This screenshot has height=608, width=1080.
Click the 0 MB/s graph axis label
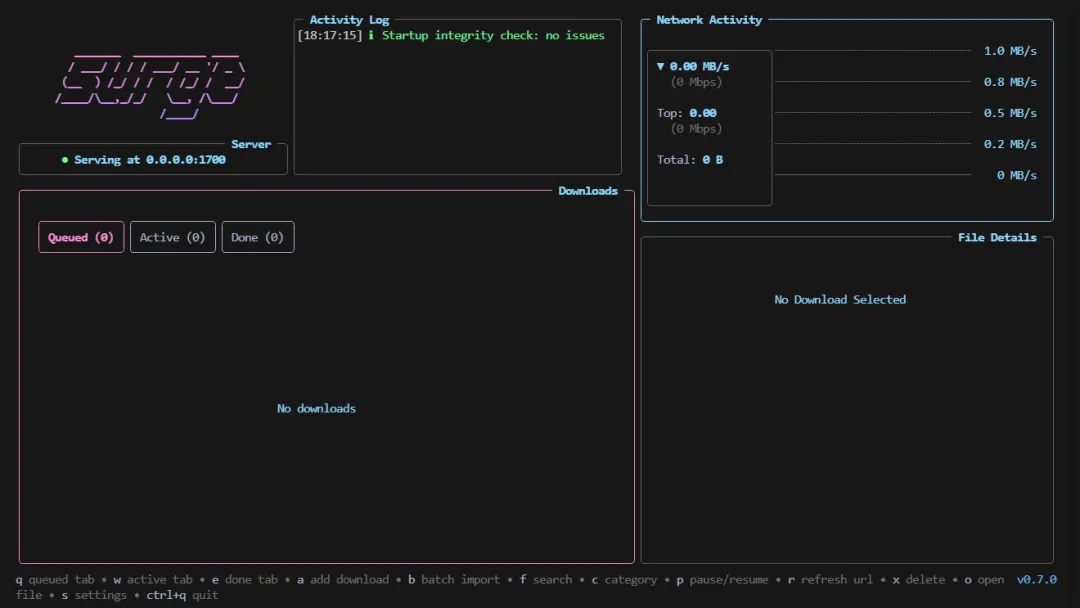coord(1017,175)
